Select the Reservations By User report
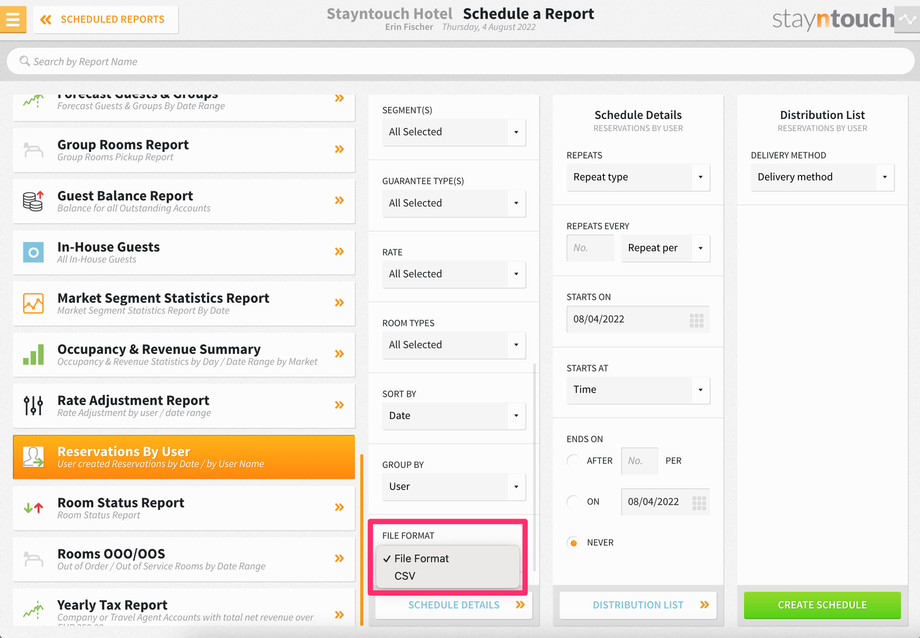920x638 pixels. (x=184, y=457)
